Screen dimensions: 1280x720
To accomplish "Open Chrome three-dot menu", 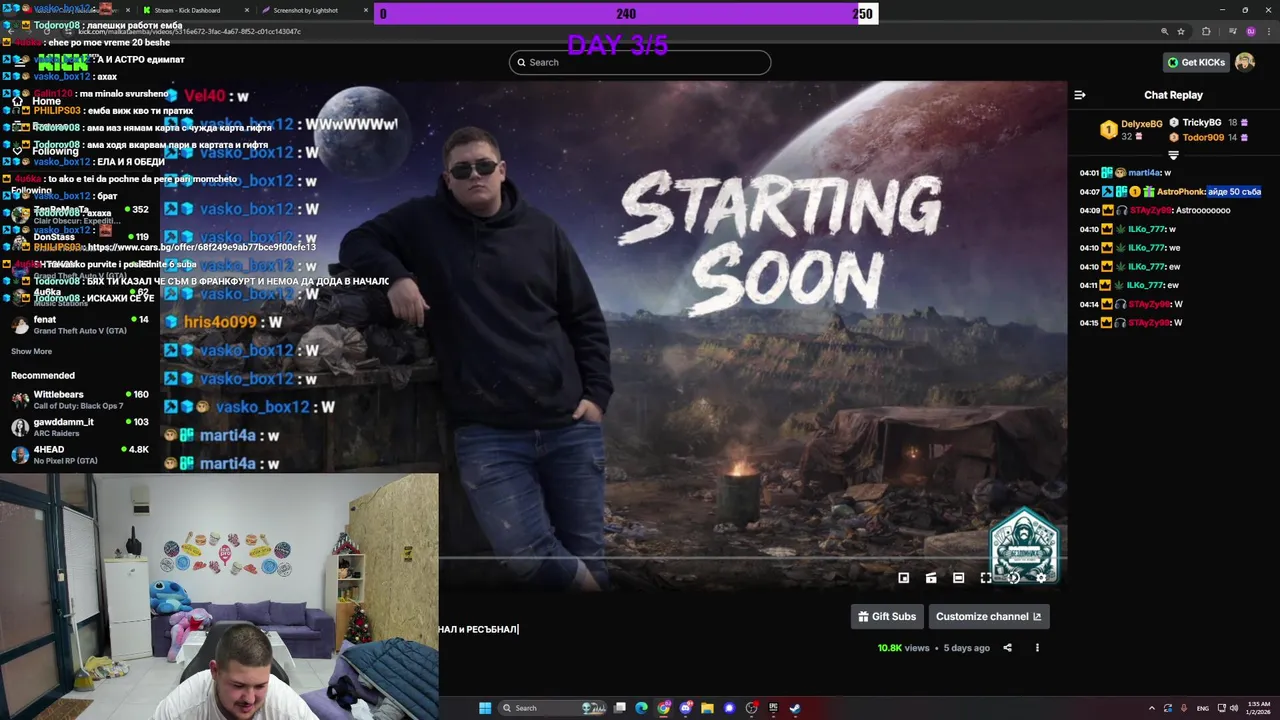I will tap(1268, 32).
